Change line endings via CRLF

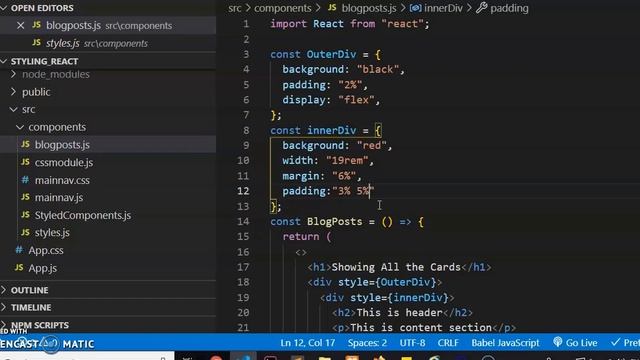(x=448, y=343)
